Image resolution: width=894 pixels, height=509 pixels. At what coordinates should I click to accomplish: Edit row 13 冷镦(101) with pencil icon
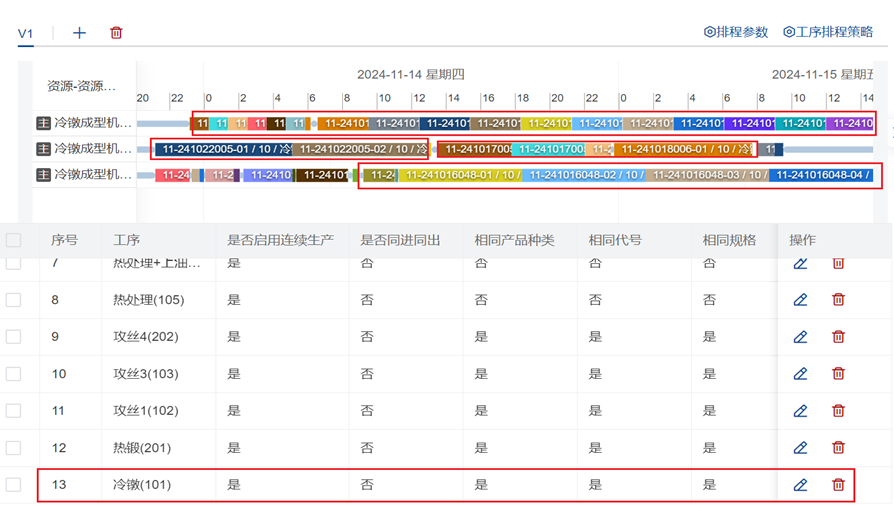pos(800,485)
